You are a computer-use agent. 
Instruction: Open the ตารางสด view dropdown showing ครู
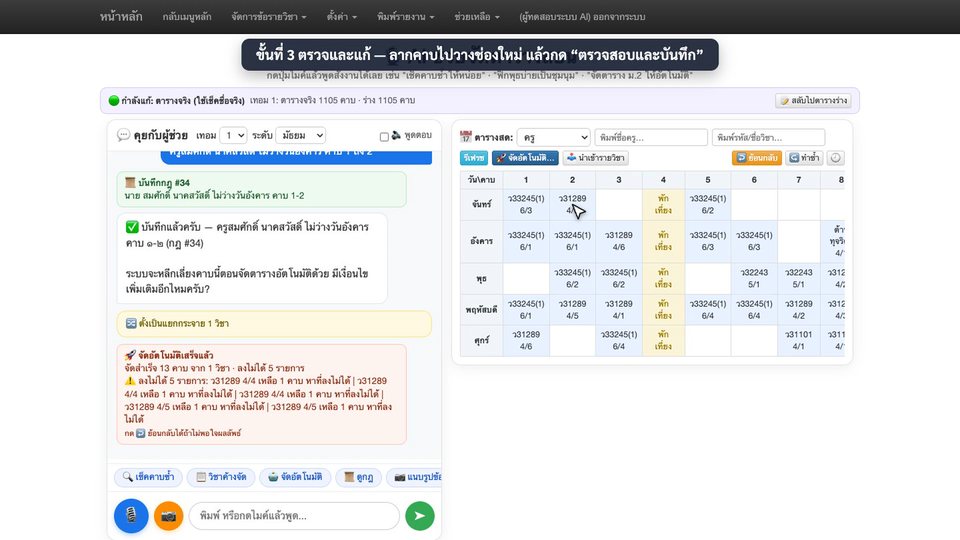point(553,137)
